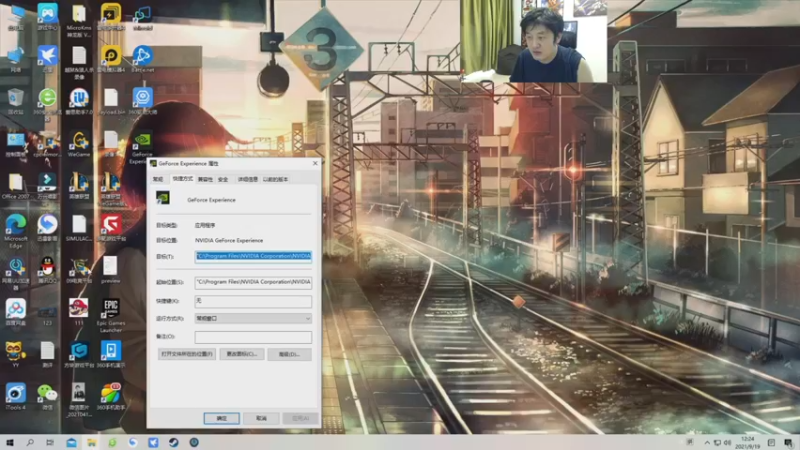Click the 目标(T) target path field
The width and height of the screenshot is (800, 450).
click(253, 256)
